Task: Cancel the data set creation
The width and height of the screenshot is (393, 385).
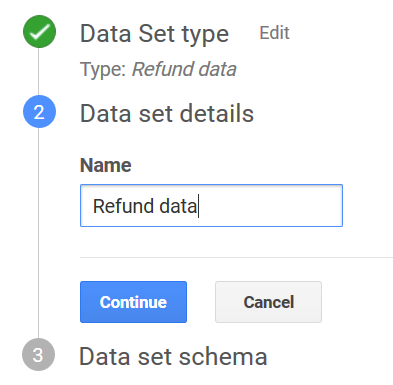Action: tap(268, 302)
